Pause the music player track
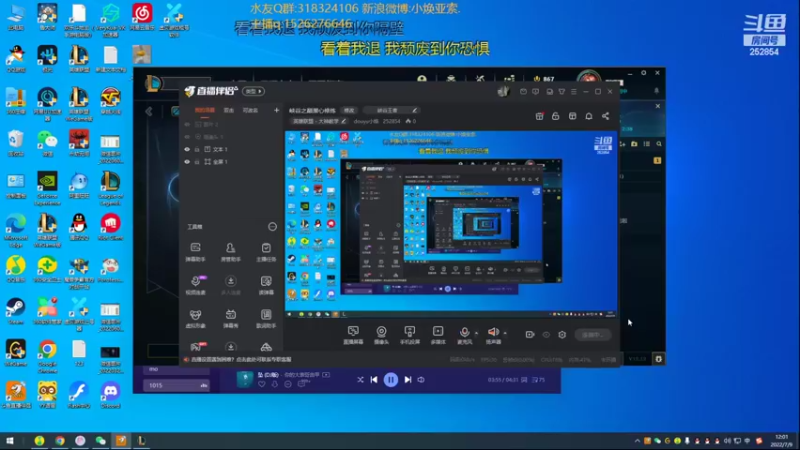 click(x=391, y=380)
